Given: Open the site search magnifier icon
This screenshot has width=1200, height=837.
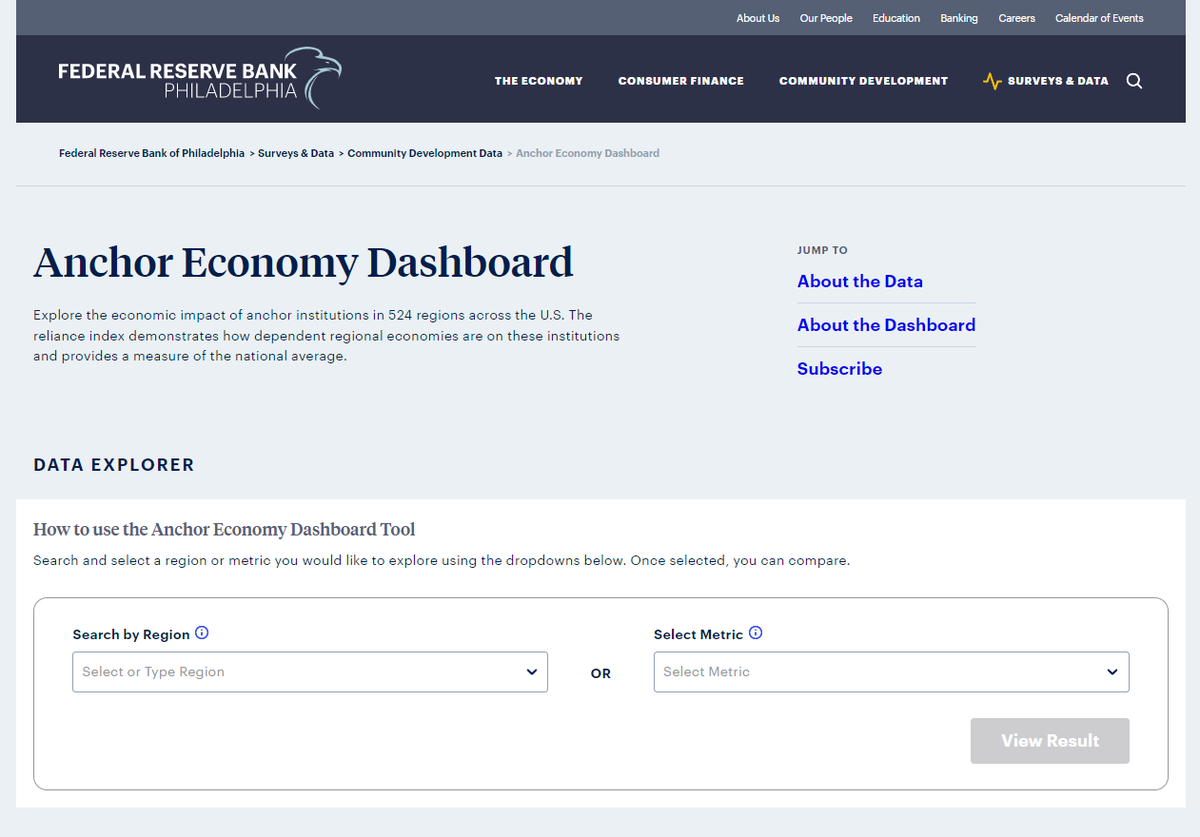Looking at the screenshot, I should (1134, 81).
